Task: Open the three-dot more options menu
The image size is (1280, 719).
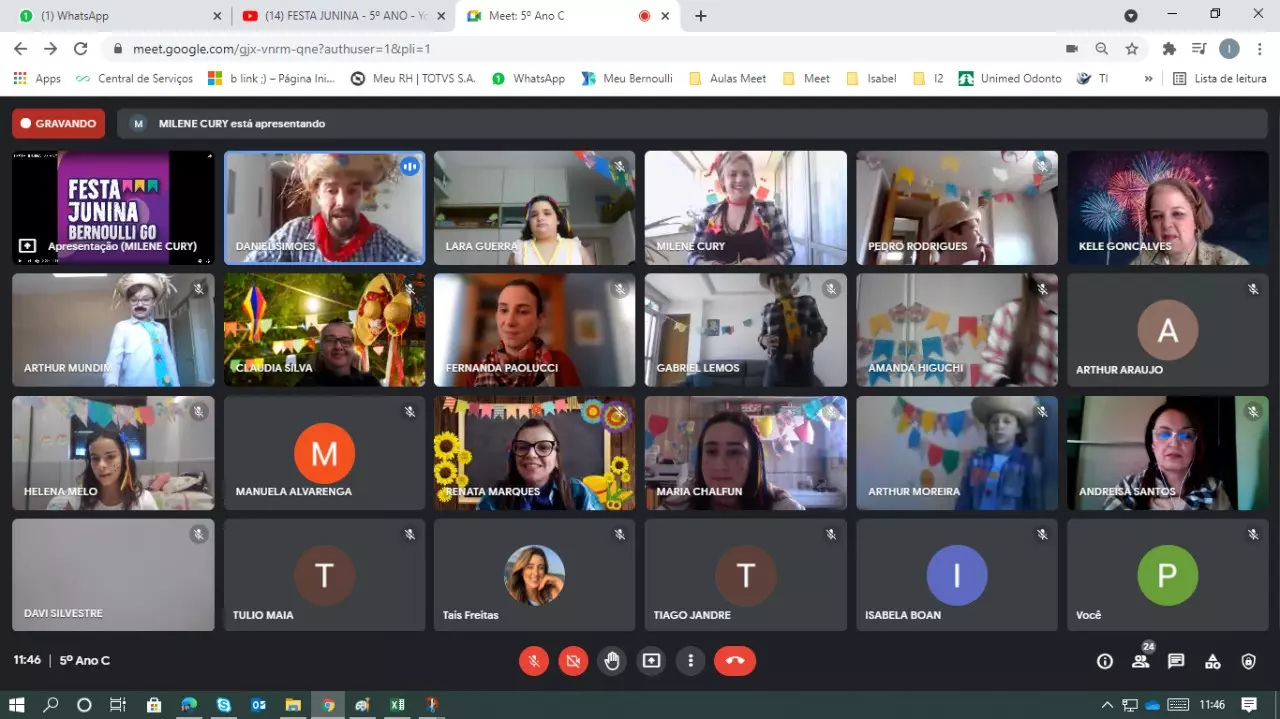Action: (690, 661)
